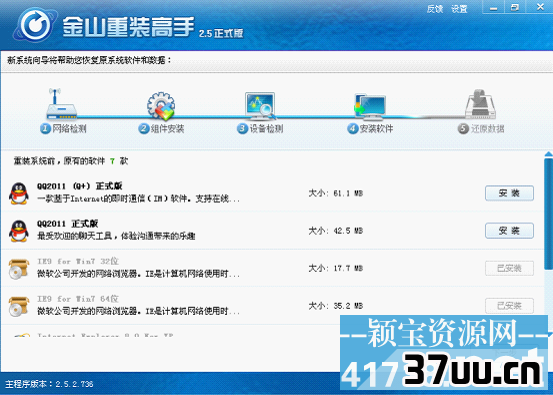Click the scrollbar up arrow of software list
The image size is (553, 395).
(x=548, y=154)
